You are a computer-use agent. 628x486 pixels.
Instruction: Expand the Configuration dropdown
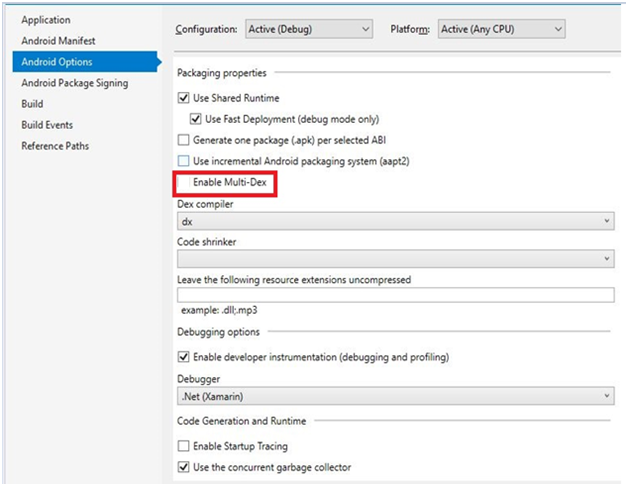[x=309, y=29]
